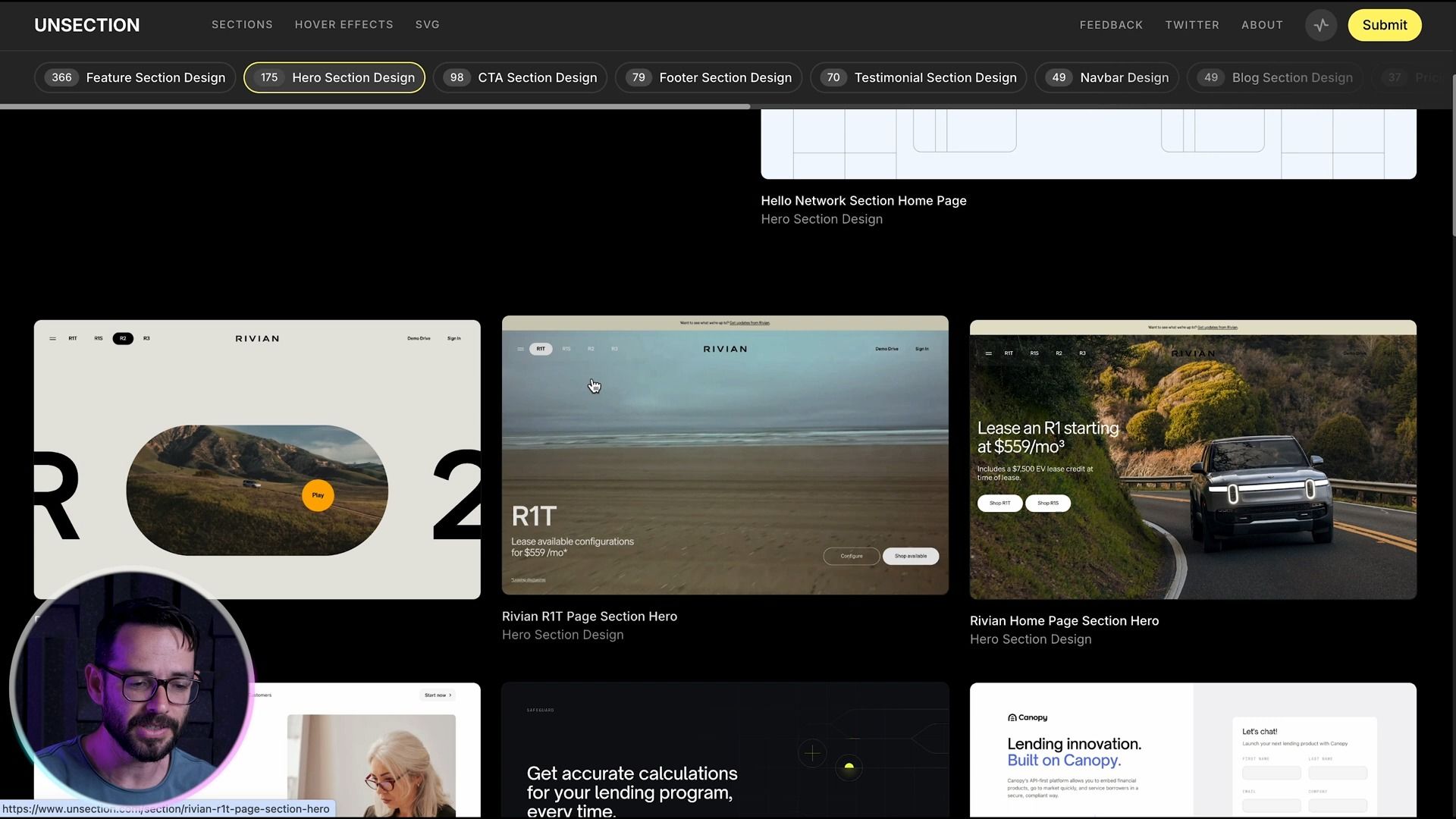Click hamburger icon in Rivian Home card
This screenshot has width=1456, height=819.
[x=988, y=353]
